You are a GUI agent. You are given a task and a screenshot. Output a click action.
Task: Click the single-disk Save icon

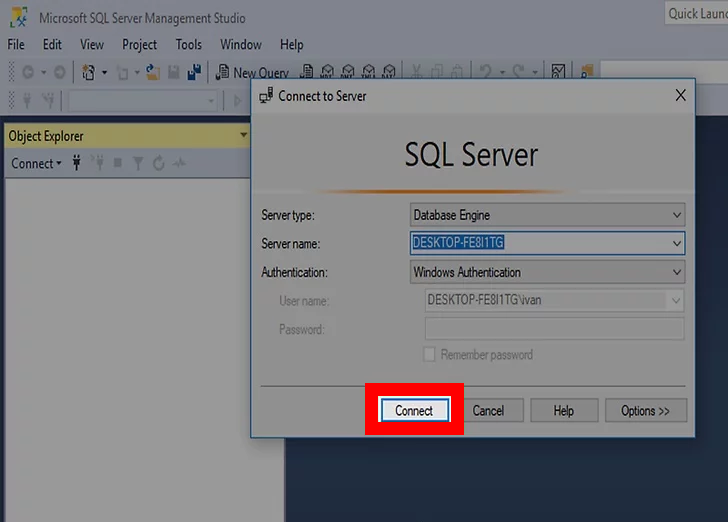174,72
